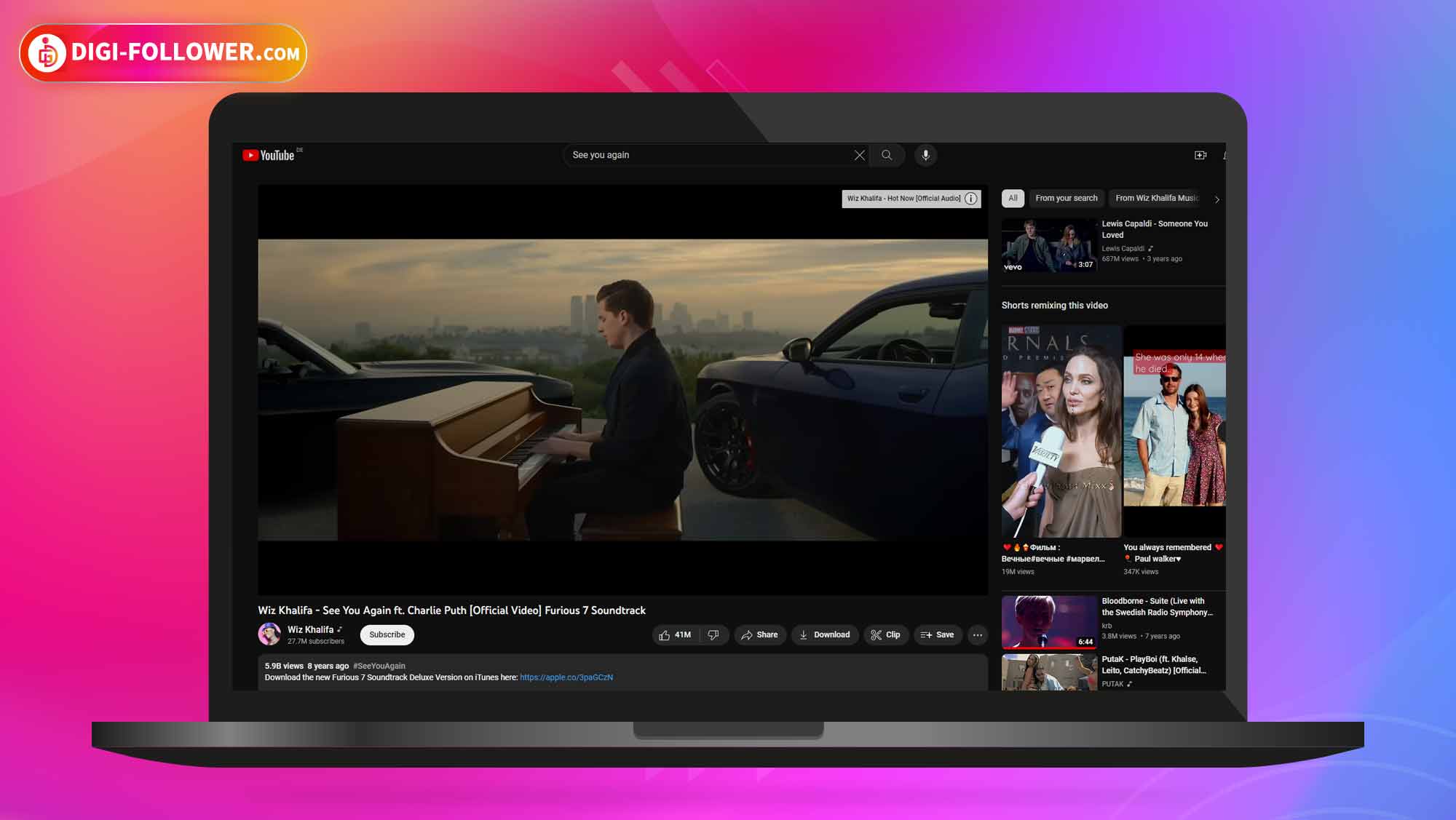Like the video with thumbs up
The width and height of the screenshot is (1456, 820).
[x=664, y=635]
